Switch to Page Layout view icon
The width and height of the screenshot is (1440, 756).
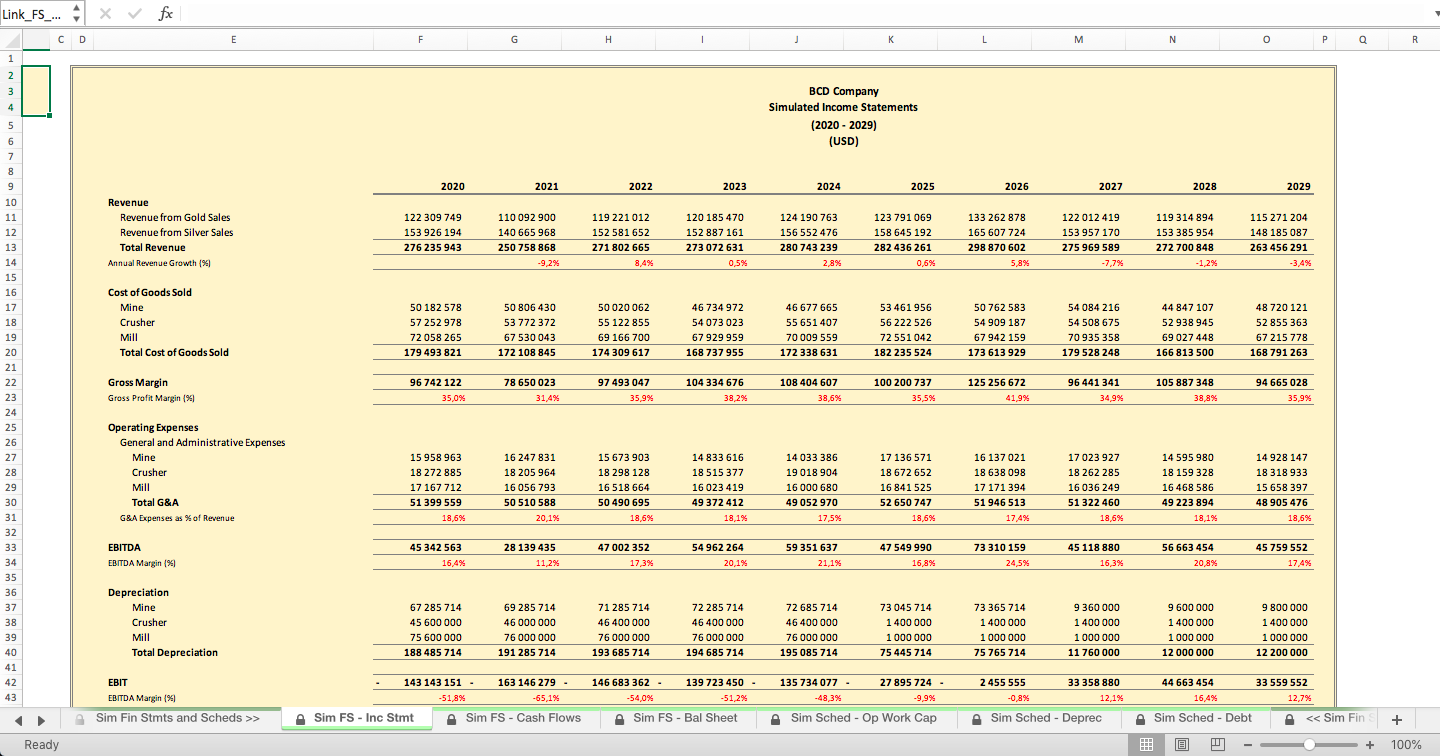[x=1182, y=744]
